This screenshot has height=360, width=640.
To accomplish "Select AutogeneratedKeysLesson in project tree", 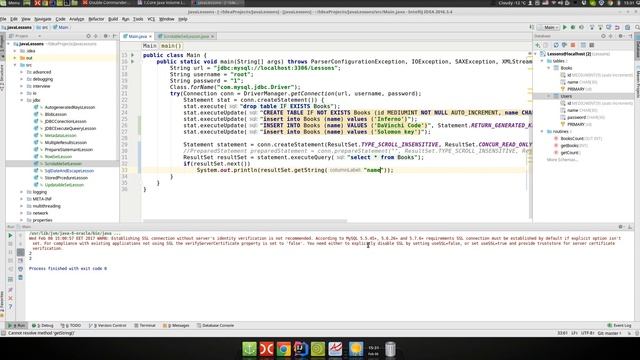I will pos(70,107).
